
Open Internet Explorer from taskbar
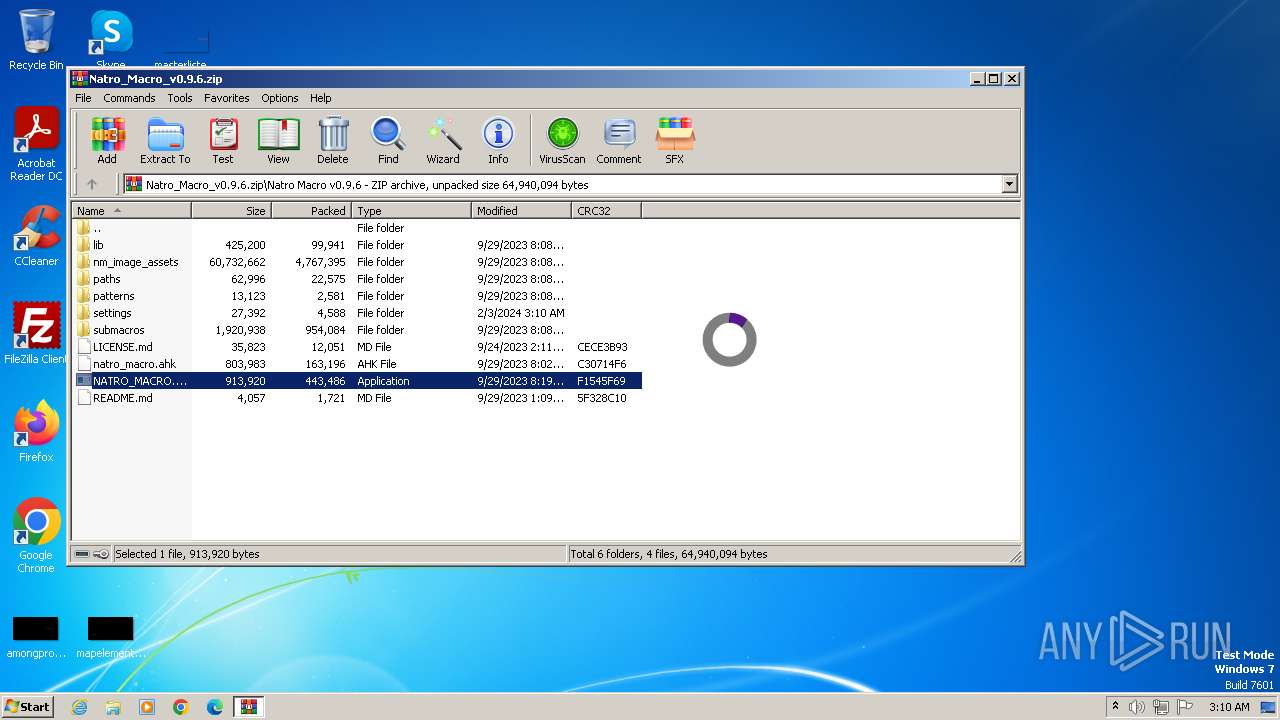pos(79,707)
